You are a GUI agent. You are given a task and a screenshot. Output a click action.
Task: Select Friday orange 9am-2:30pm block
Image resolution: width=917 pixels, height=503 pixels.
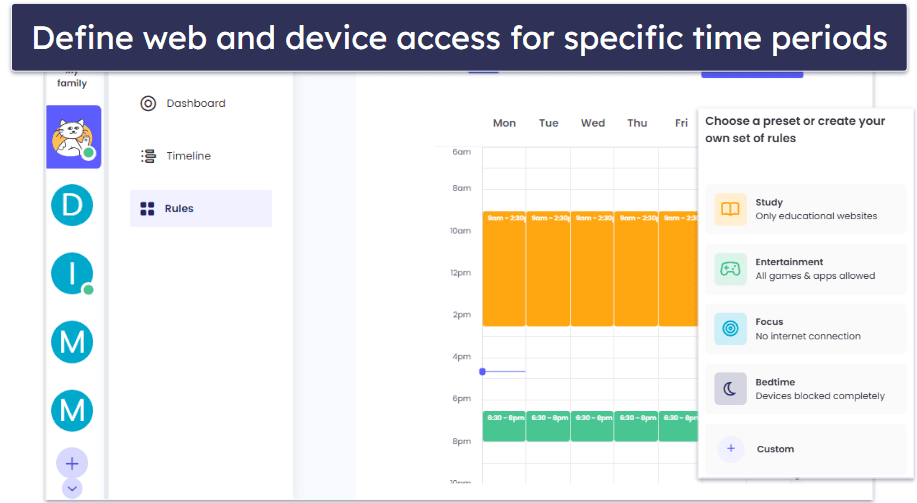click(678, 268)
